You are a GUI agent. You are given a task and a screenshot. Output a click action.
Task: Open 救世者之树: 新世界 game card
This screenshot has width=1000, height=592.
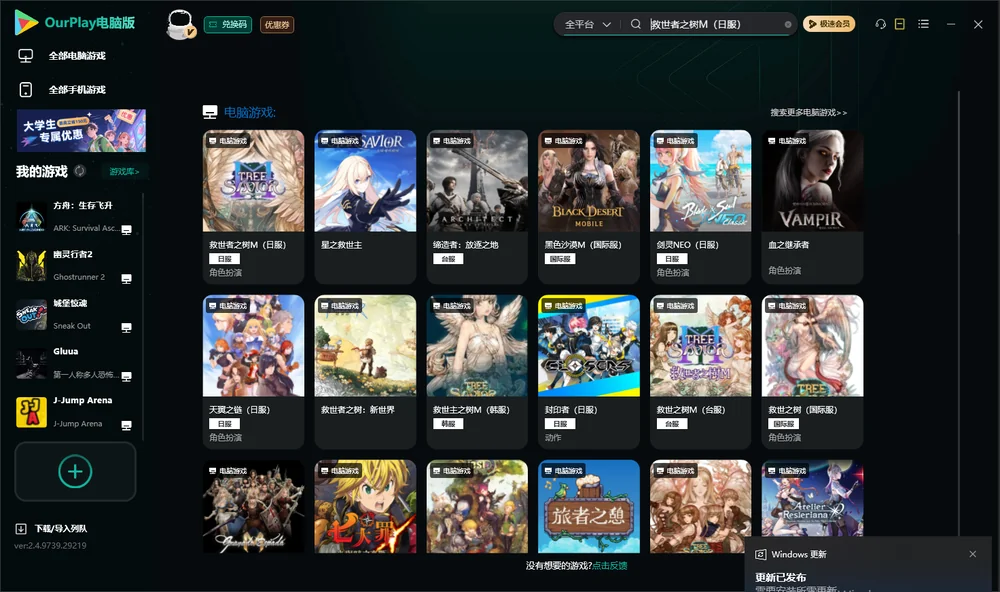click(365, 371)
